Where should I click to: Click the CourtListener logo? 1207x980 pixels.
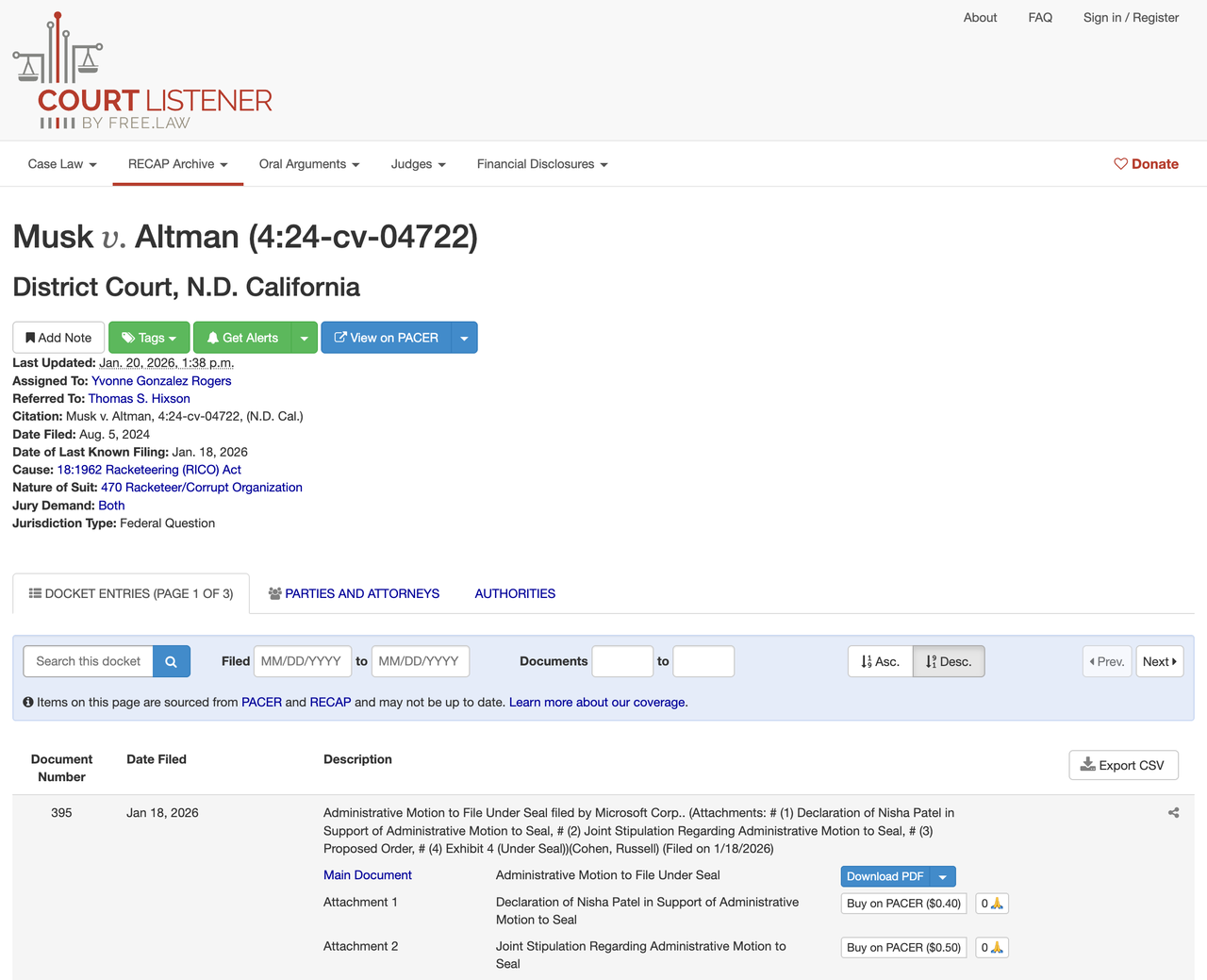(x=142, y=72)
